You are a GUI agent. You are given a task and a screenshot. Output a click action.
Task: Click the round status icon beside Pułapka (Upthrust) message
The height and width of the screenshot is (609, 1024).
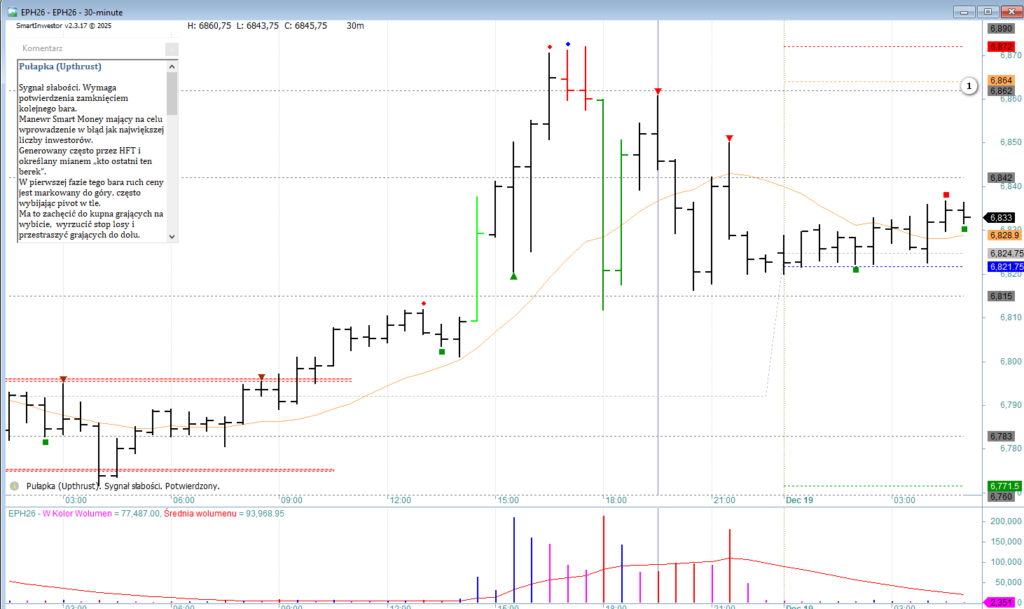point(14,486)
